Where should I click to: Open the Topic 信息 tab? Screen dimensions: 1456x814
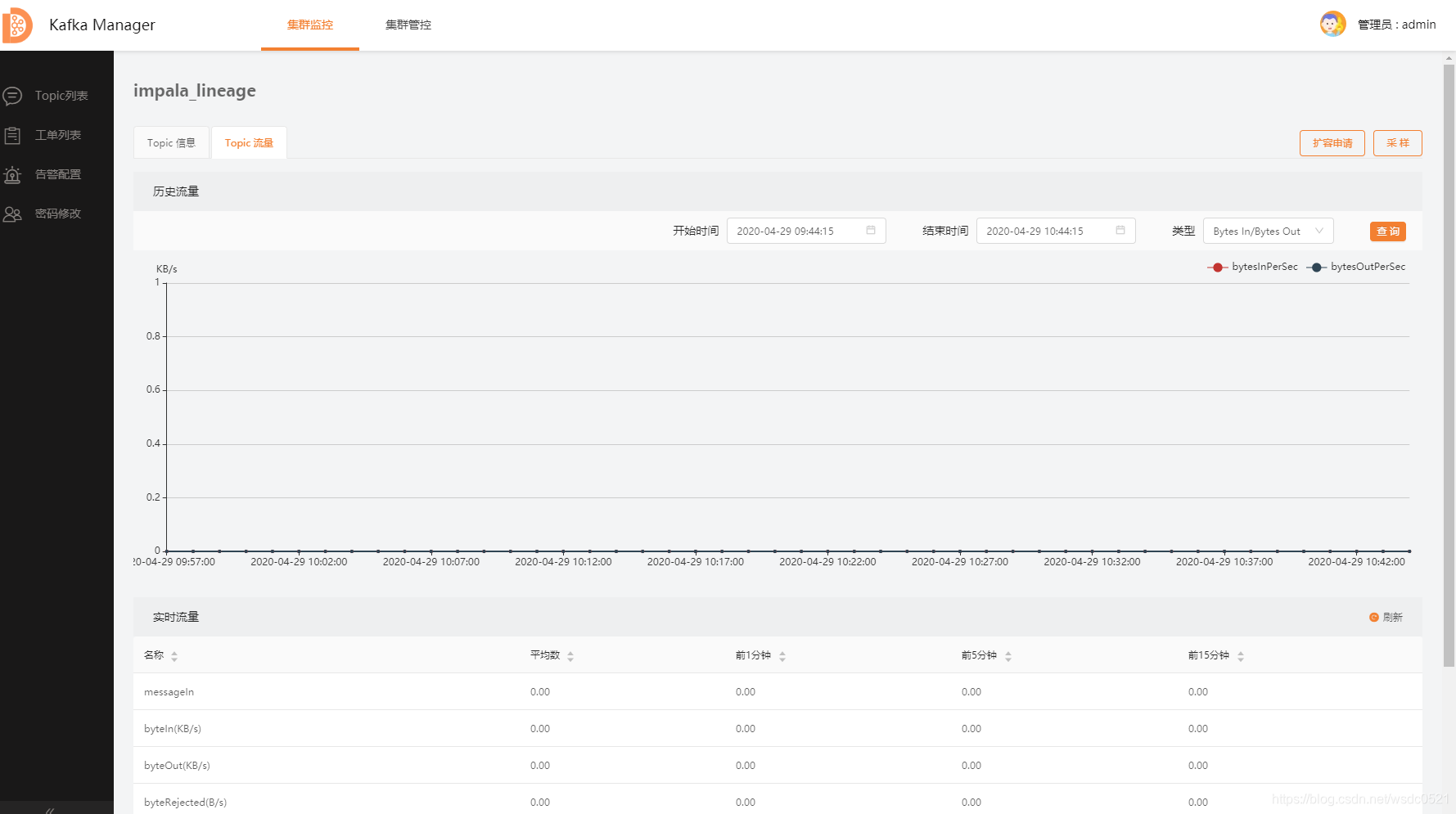pos(171,142)
